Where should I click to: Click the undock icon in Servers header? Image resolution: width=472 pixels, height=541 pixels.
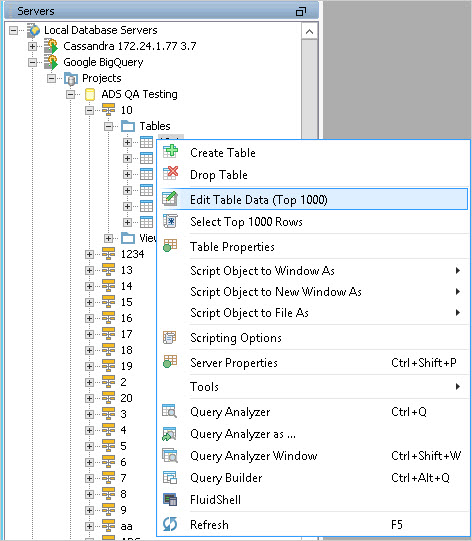click(301, 11)
